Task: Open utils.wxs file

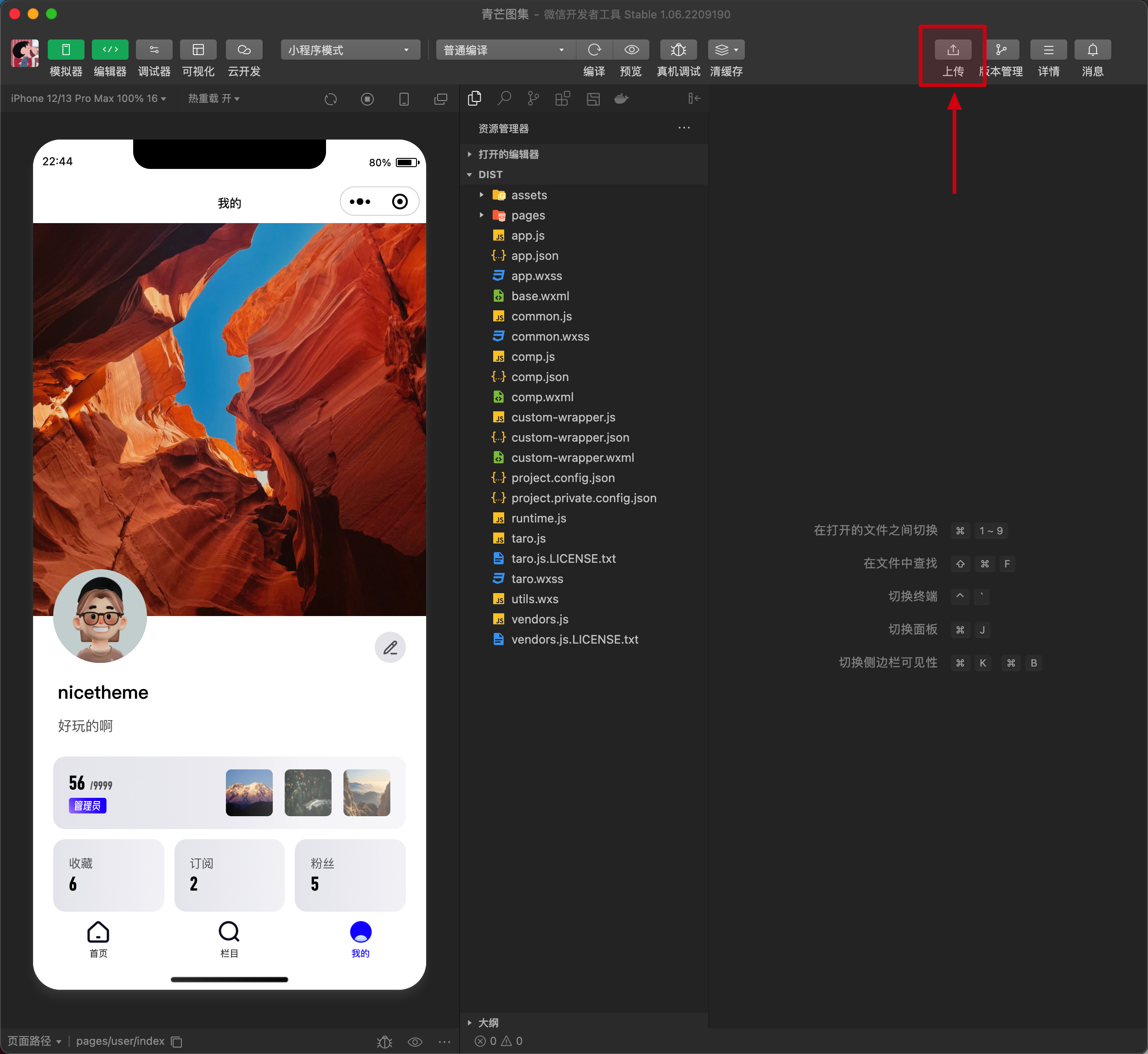Action: point(584,599)
